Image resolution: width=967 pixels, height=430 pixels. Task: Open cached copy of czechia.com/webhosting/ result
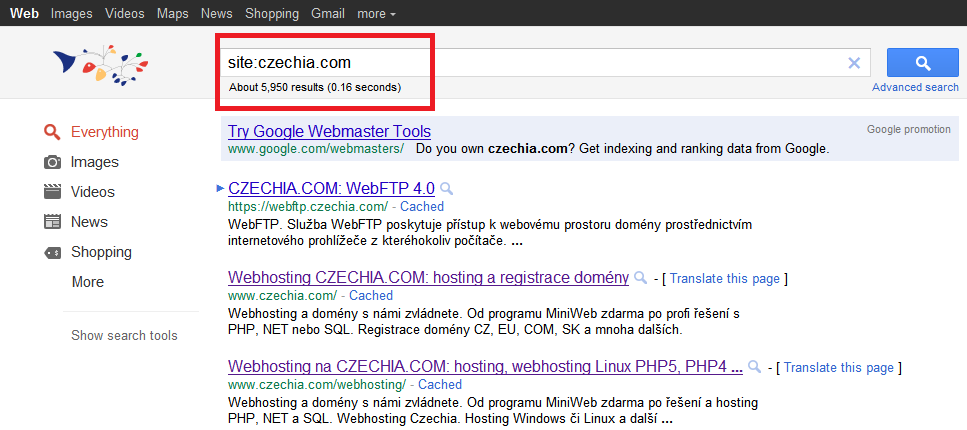point(440,384)
